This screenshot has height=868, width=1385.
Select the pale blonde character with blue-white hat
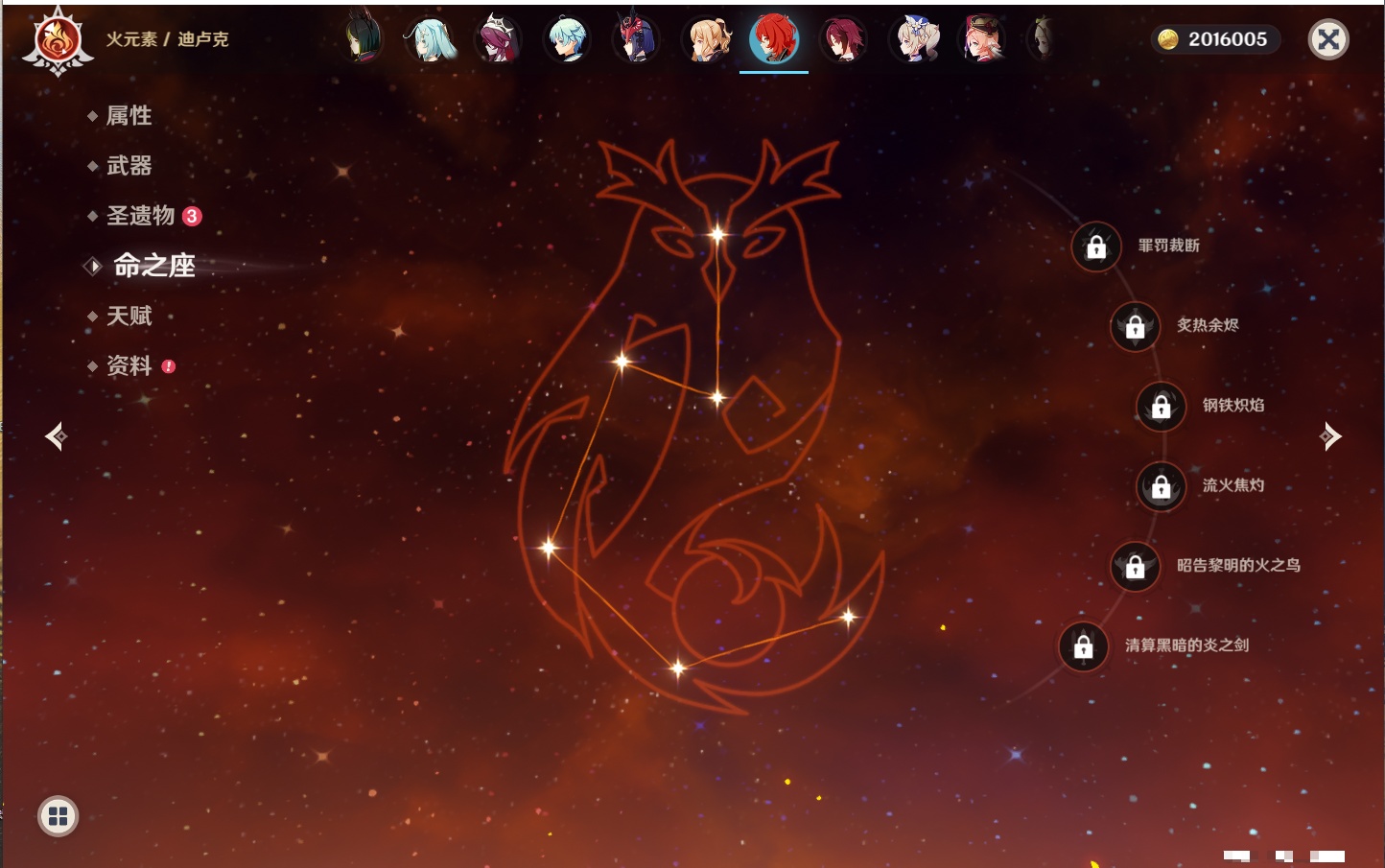coord(914,39)
